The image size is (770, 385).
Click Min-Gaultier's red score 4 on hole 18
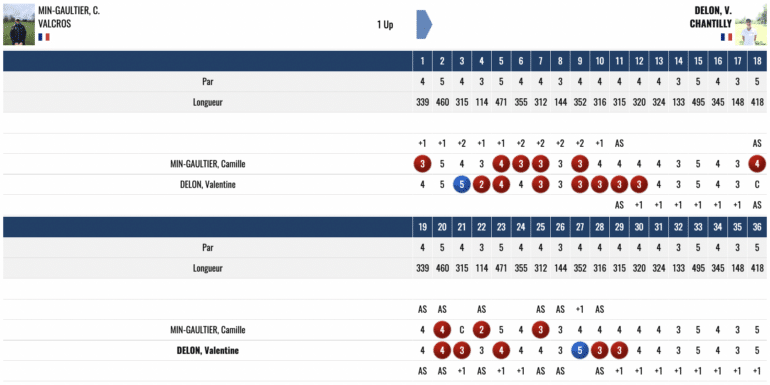click(x=757, y=164)
